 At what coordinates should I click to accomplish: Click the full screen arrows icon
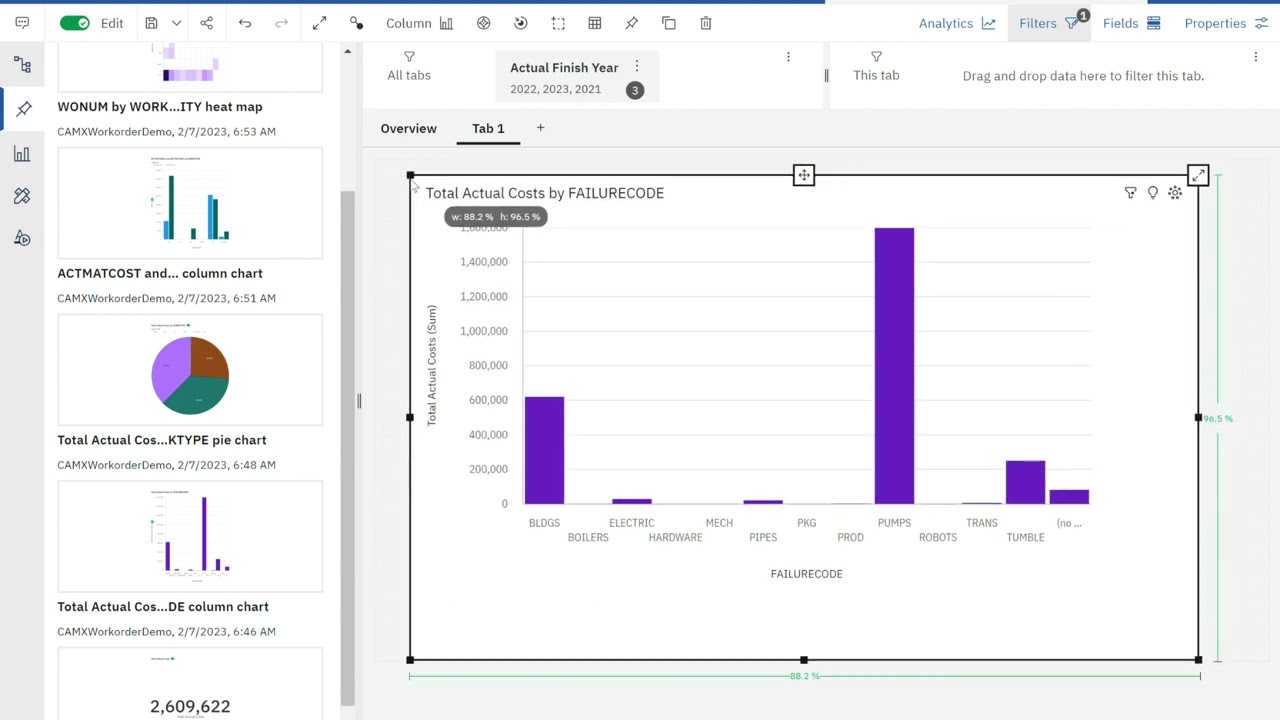pos(320,23)
